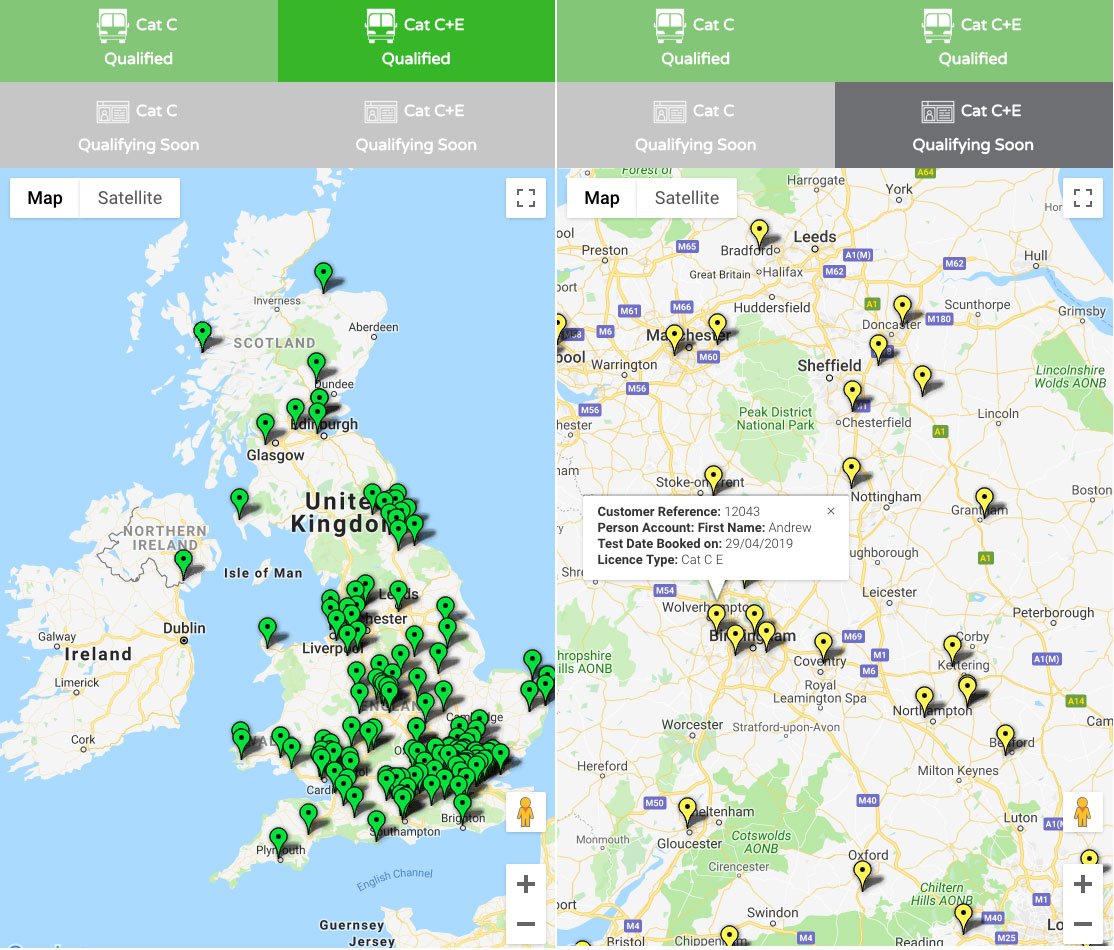This screenshot has width=1114, height=950.
Task: Switch the left map to Satellite view
Action: [129, 197]
